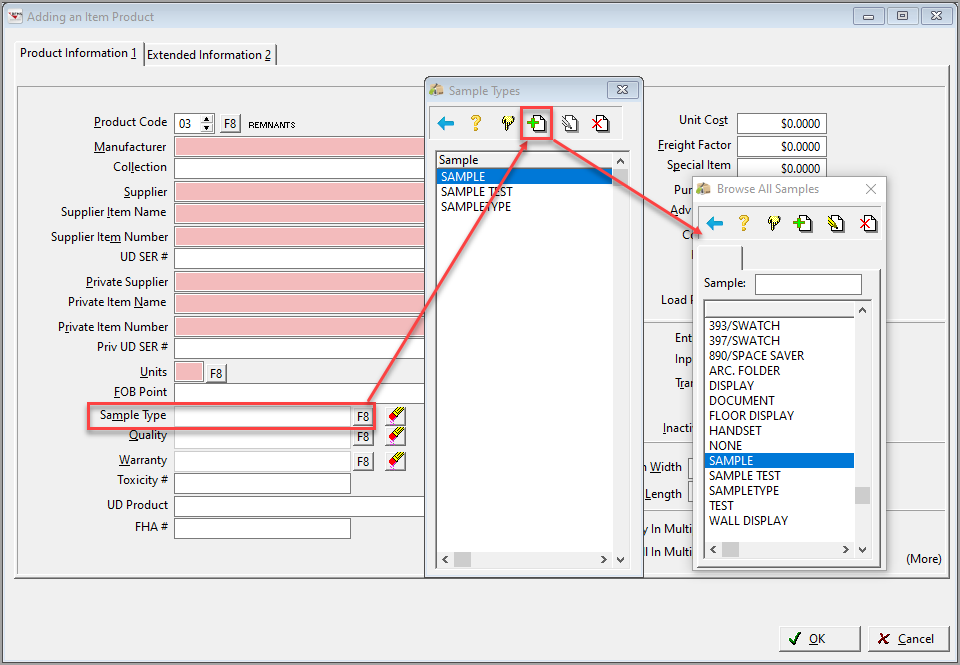The width and height of the screenshot is (960, 665).
Task: Click the green plus Add icon in Sample Types
Action: coord(536,123)
